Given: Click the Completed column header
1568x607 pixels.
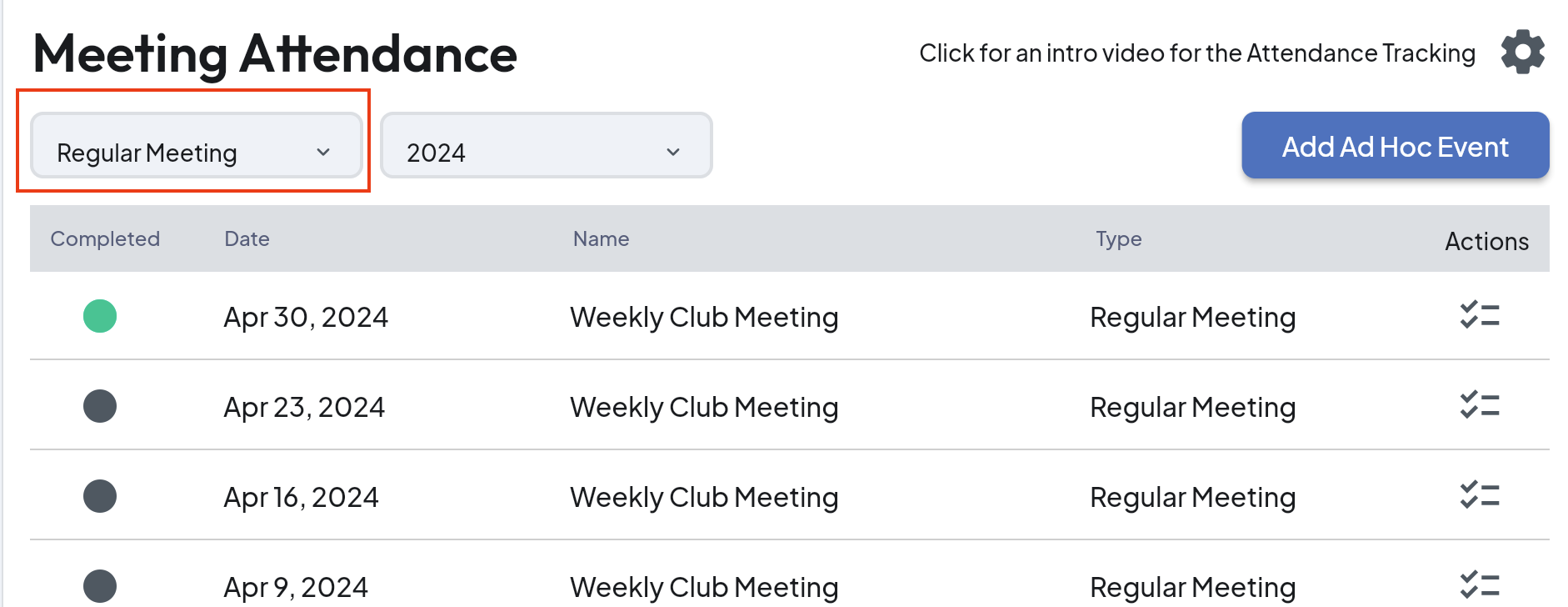Looking at the screenshot, I should coord(105,239).
